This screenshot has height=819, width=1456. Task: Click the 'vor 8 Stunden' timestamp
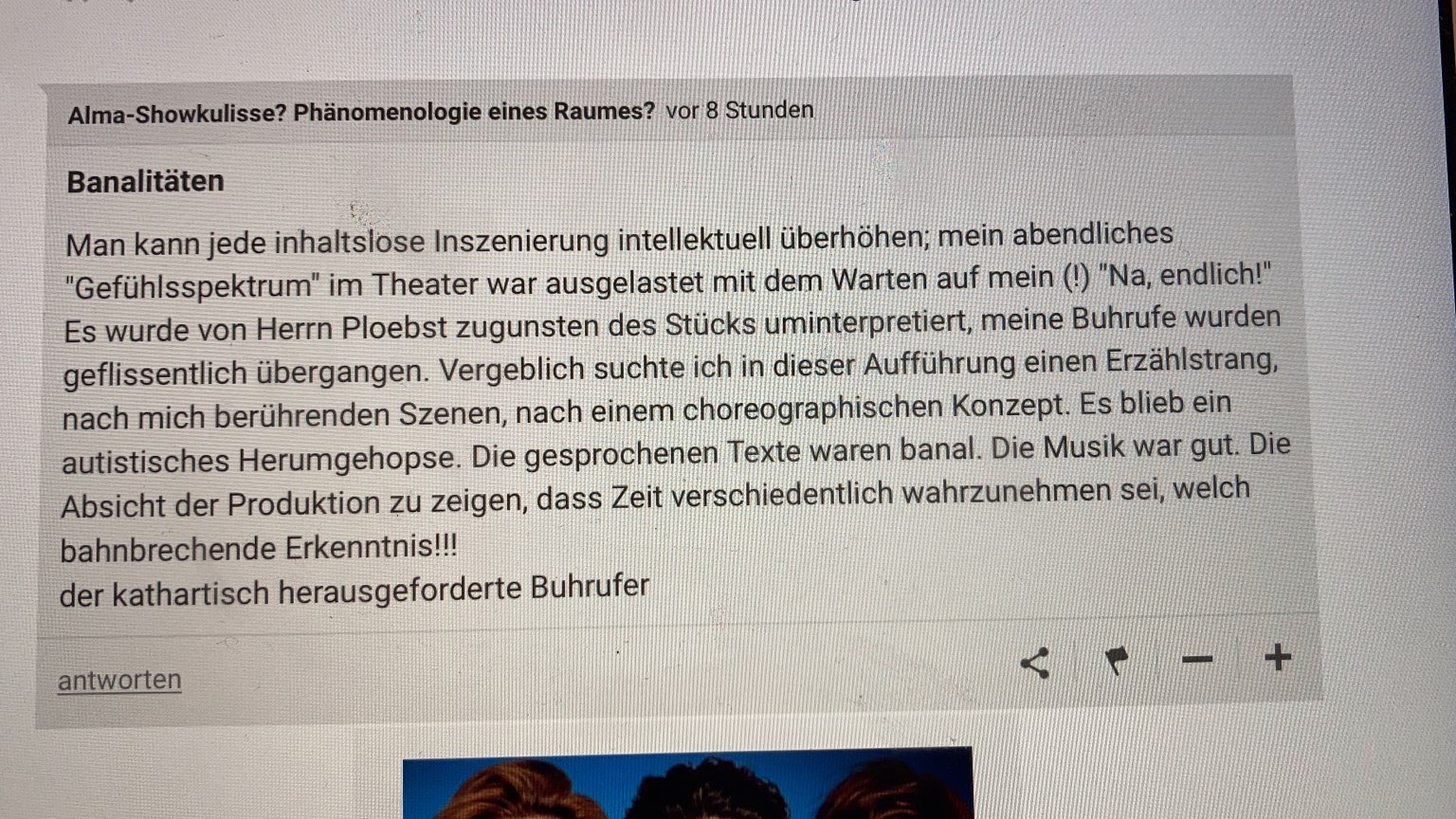click(739, 110)
